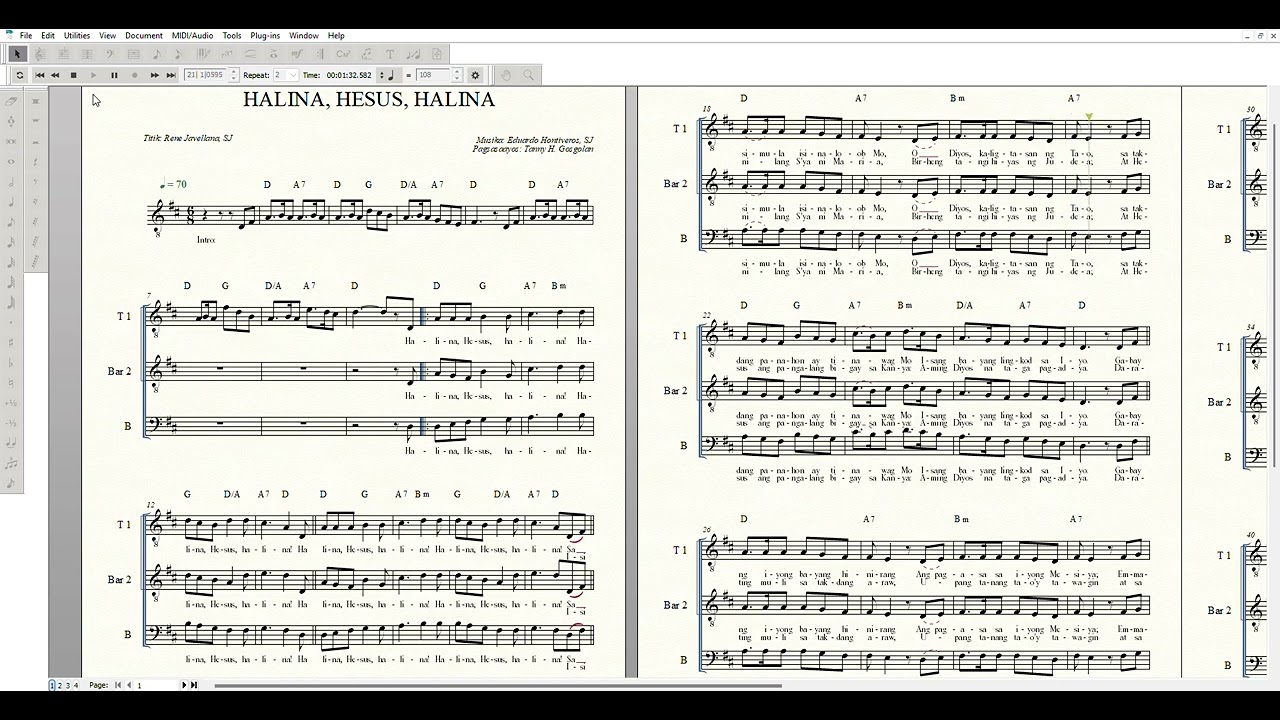Select the Tuplet tool
1280x720 pixels.
click(x=227, y=54)
